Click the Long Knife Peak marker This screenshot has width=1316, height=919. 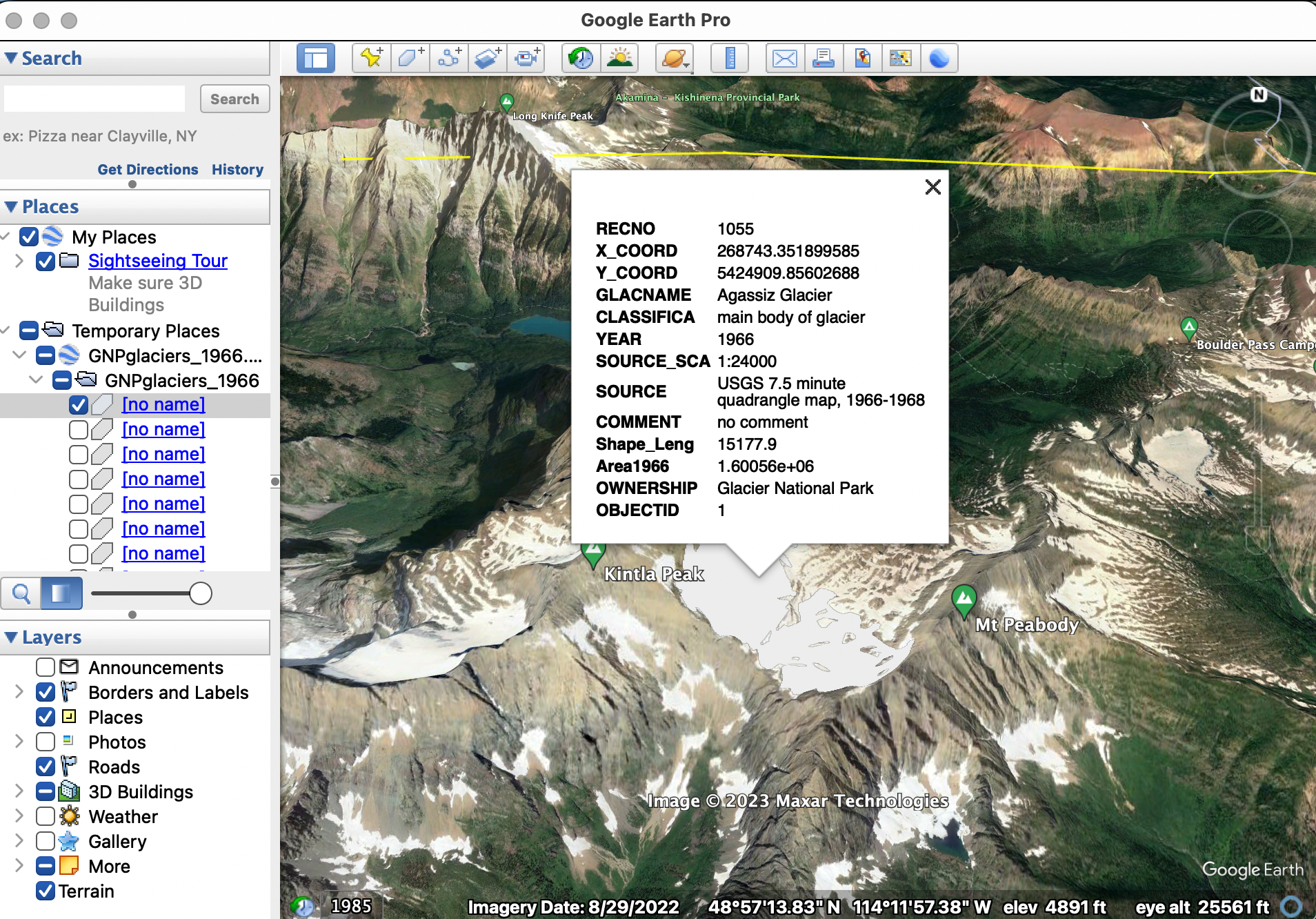click(x=507, y=103)
